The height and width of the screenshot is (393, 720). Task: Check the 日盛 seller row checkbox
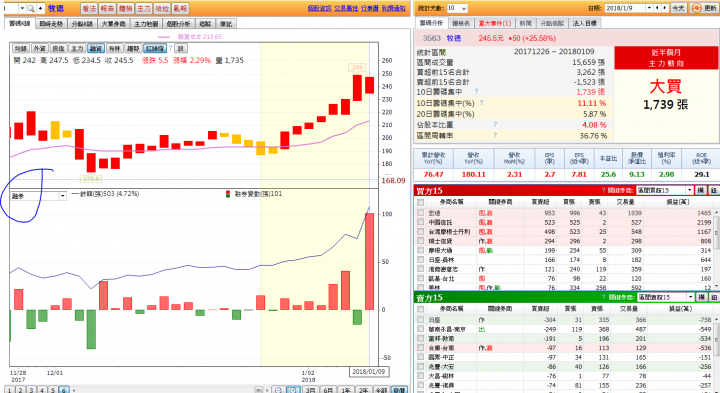pos(420,320)
